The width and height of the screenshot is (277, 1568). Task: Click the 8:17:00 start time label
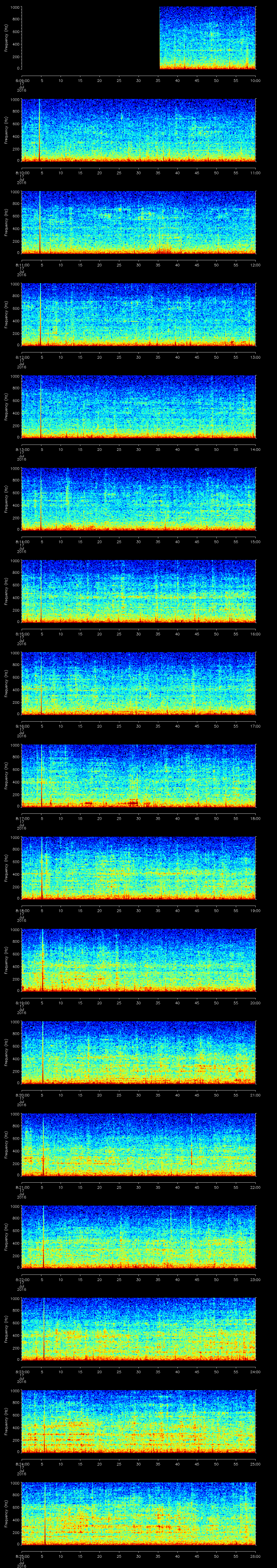point(22,818)
